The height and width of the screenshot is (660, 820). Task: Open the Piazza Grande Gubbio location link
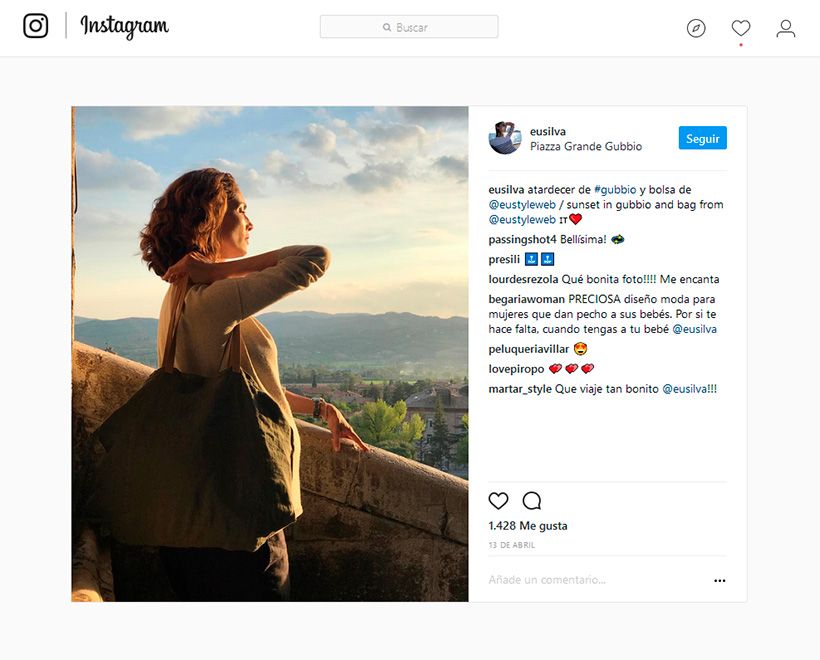click(x=586, y=146)
